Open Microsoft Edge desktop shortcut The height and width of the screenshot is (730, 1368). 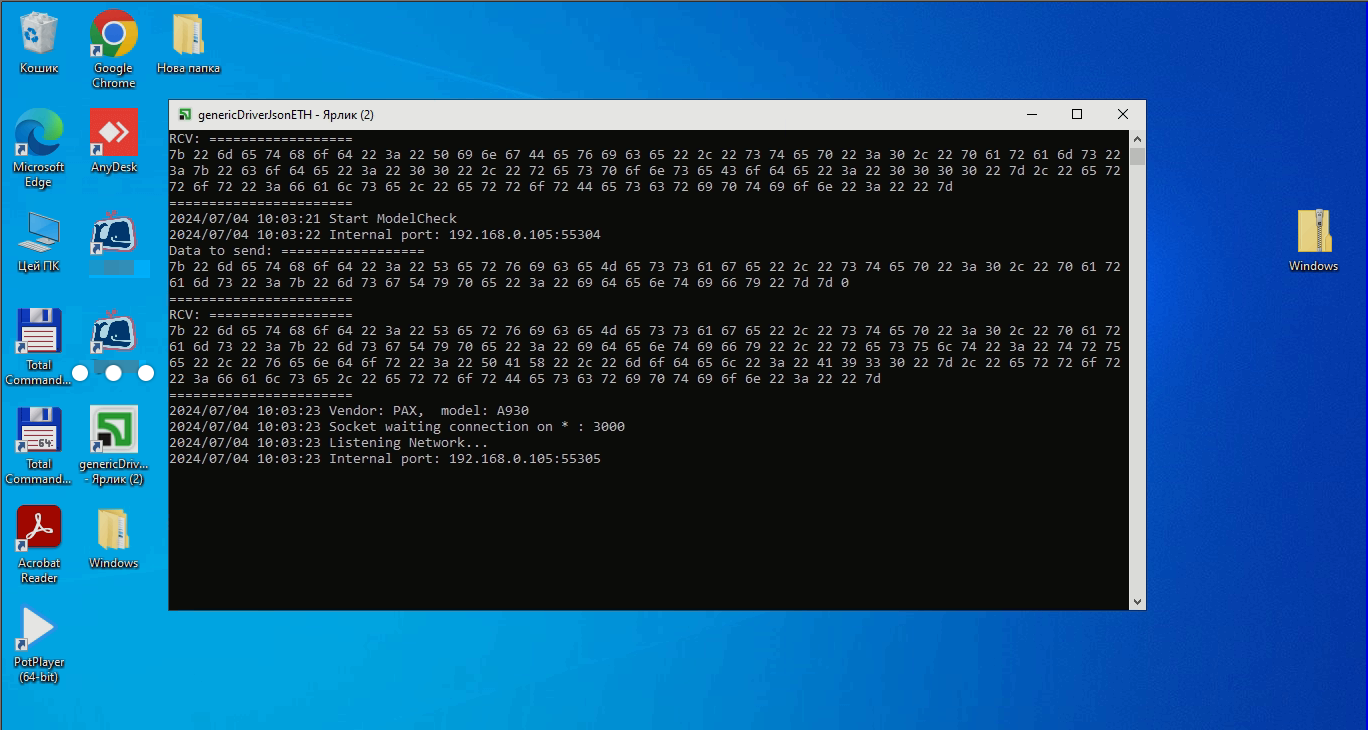click(39, 134)
